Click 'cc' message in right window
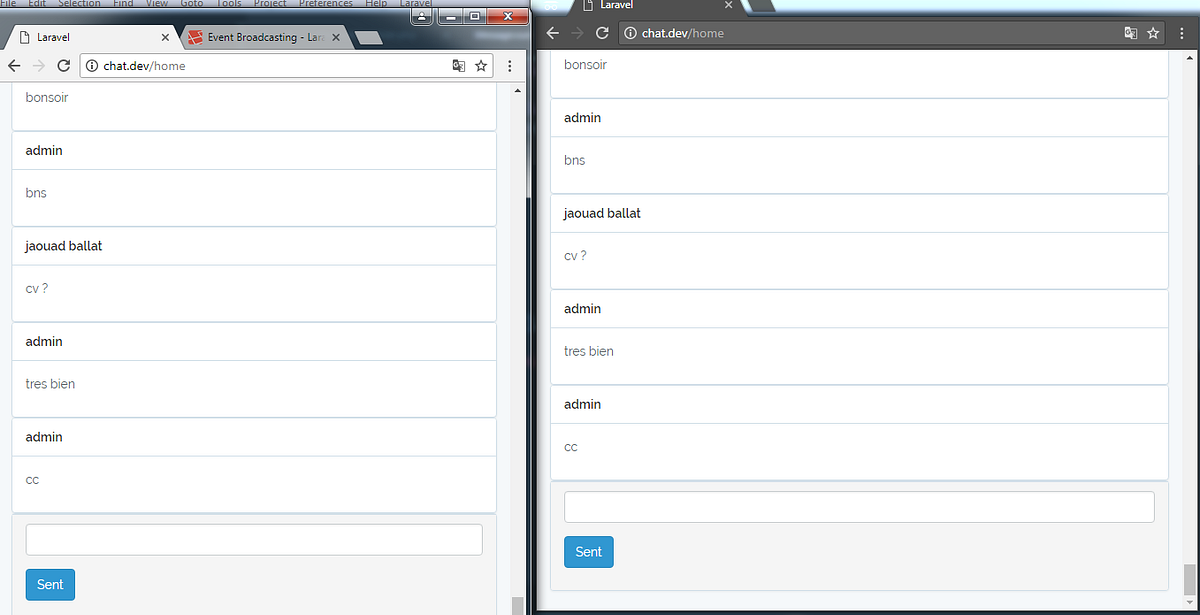Screen dimensions: 1200x615 tap(571, 447)
